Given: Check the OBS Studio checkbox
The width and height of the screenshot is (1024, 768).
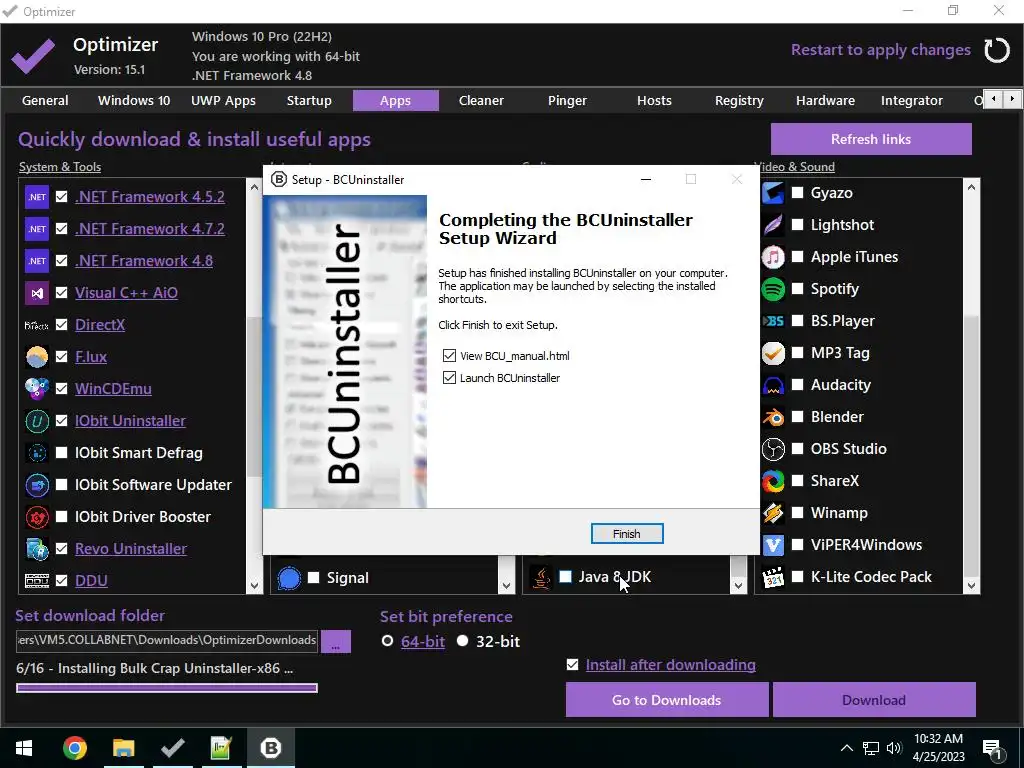Looking at the screenshot, I should pyautogui.click(x=797, y=449).
